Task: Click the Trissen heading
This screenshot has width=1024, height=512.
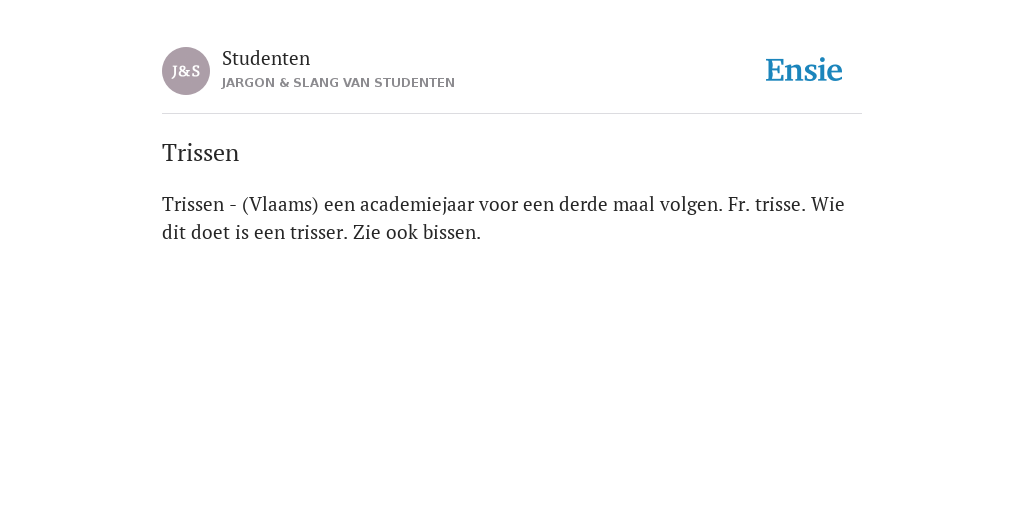Action: 200,153
